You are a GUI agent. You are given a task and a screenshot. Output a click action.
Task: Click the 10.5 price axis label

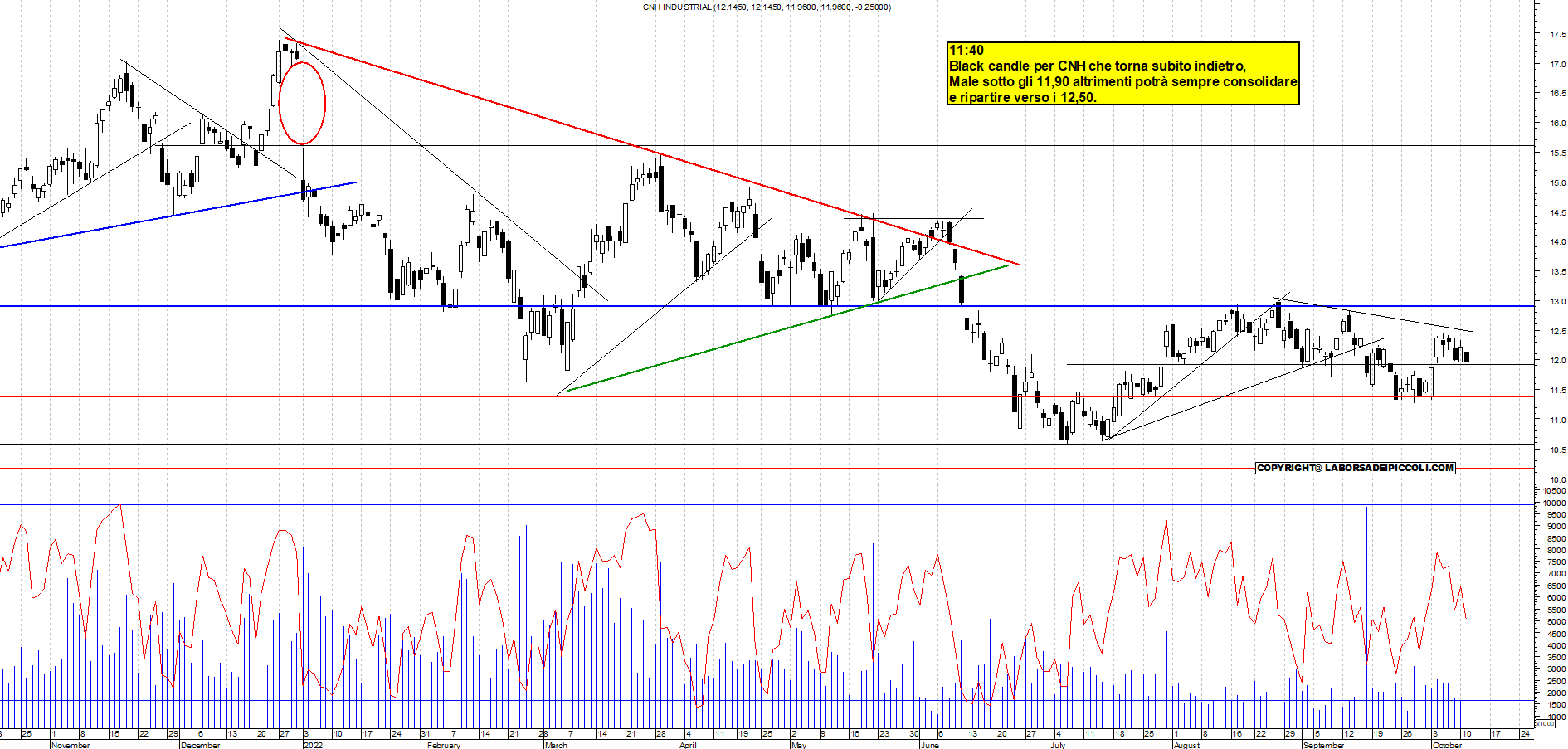pos(1557,450)
